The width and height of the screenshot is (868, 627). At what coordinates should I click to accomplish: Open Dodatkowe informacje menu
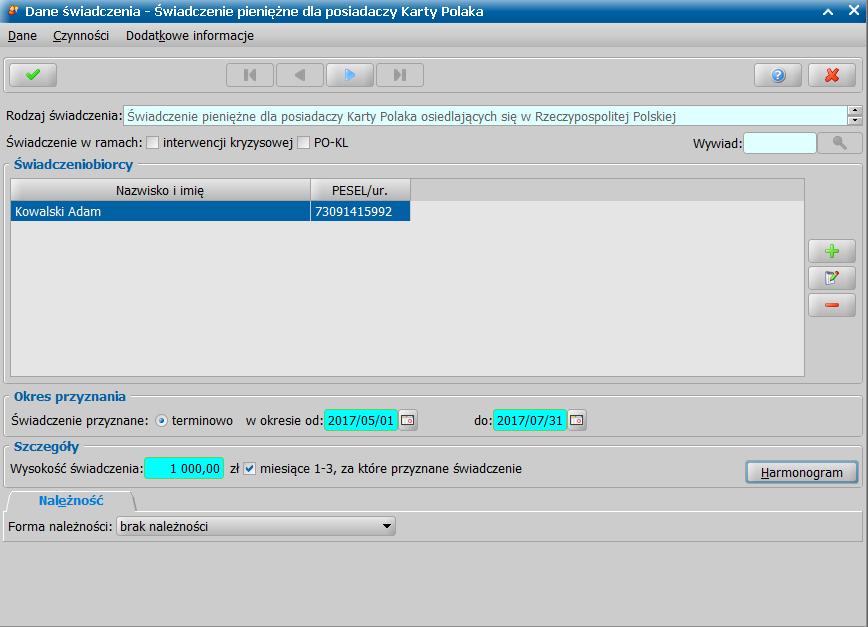(x=190, y=35)
